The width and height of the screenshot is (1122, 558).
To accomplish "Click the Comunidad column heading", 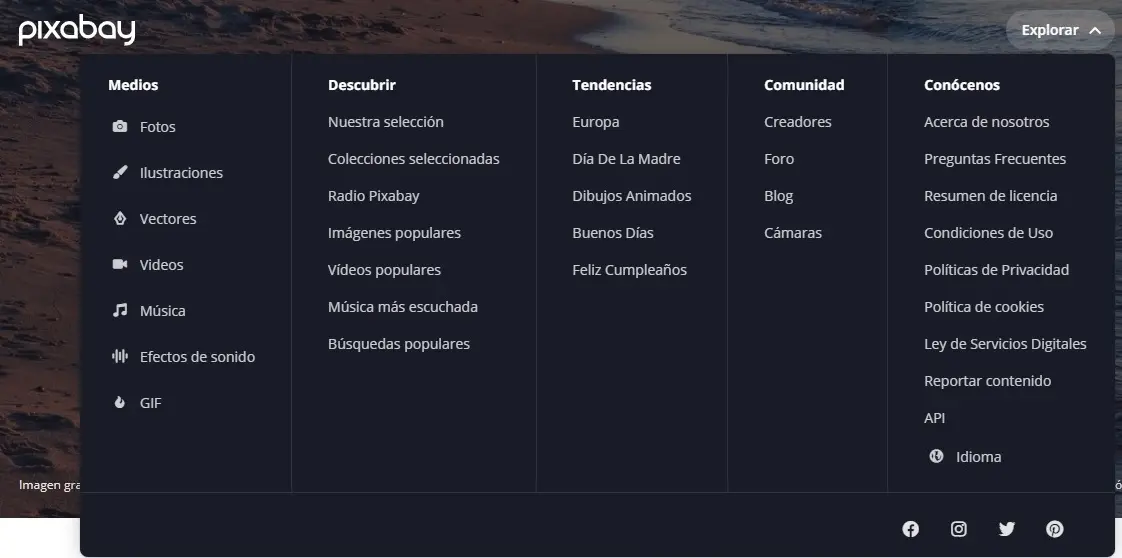I will [804, 84].
